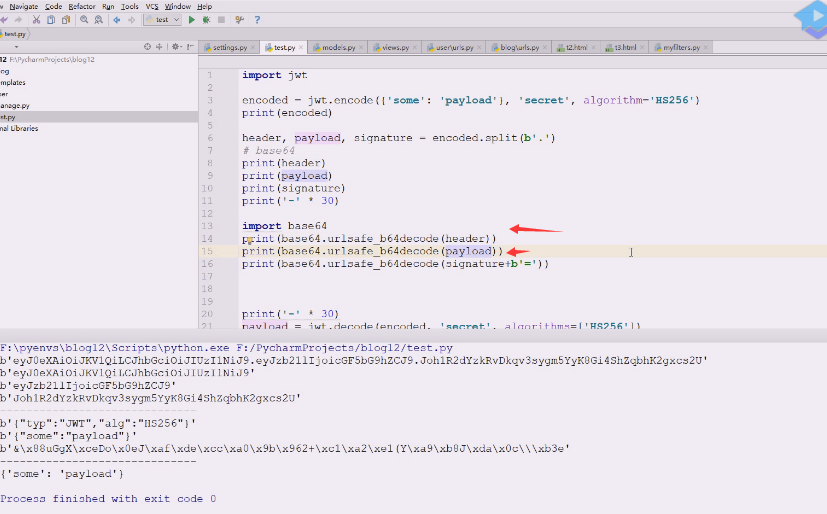827x514 pixels.
Task: Close the t3.html tab
Action: pyautogui.click(x=642, y=47)
